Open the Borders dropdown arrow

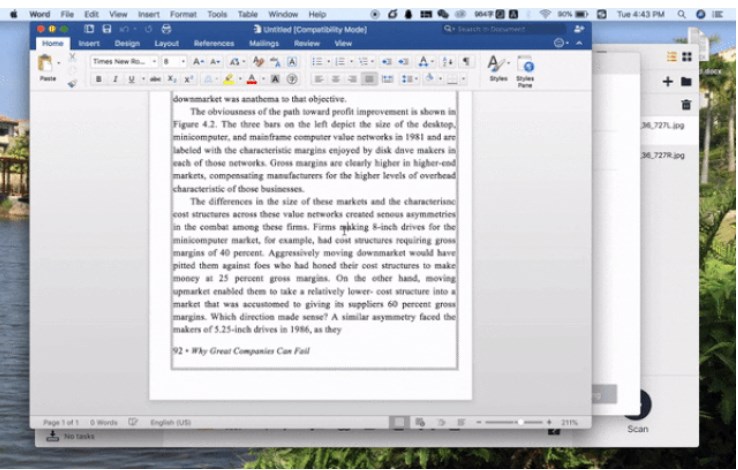tap(464, 79)
